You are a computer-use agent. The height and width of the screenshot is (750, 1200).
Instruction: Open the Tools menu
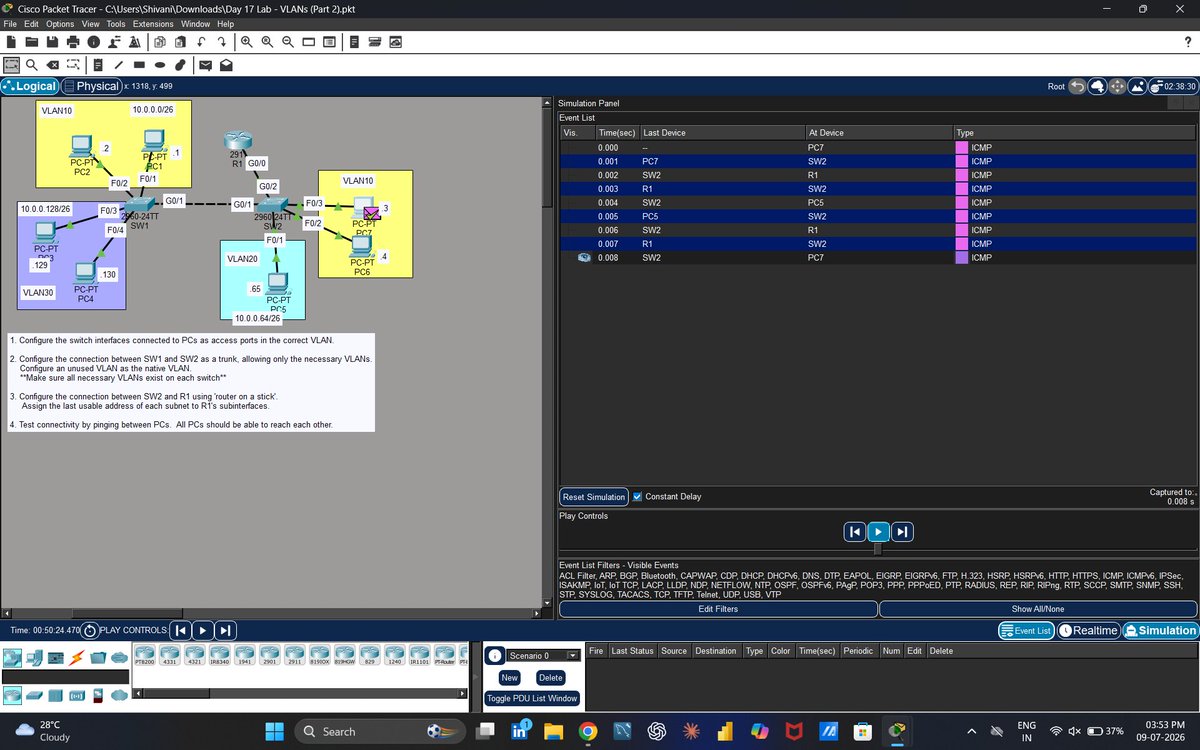click(116, 24)
